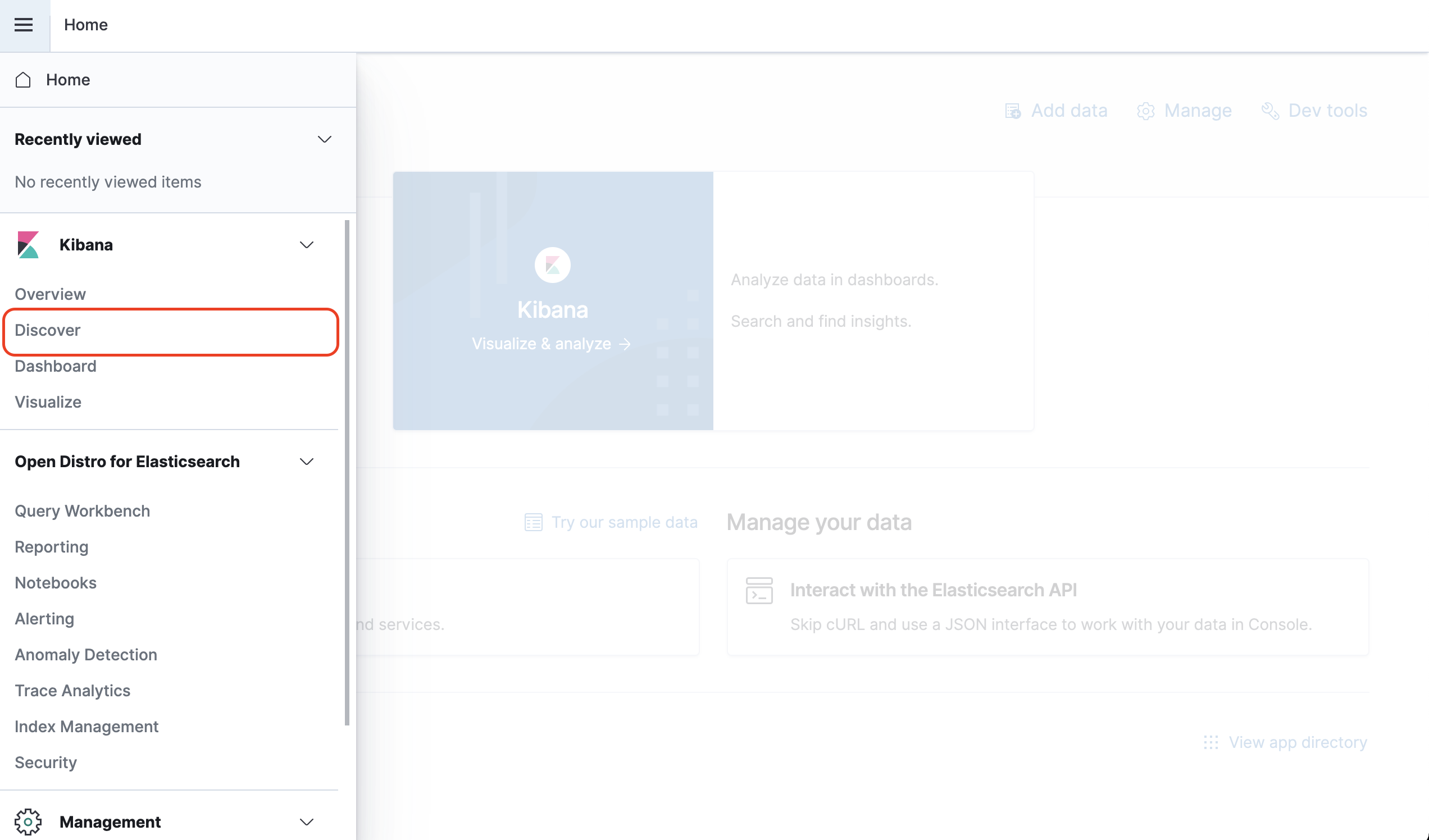Collapse Open Distro for Elasticsearch group
The image size is (1429, 840).
(x=306, y=462)
